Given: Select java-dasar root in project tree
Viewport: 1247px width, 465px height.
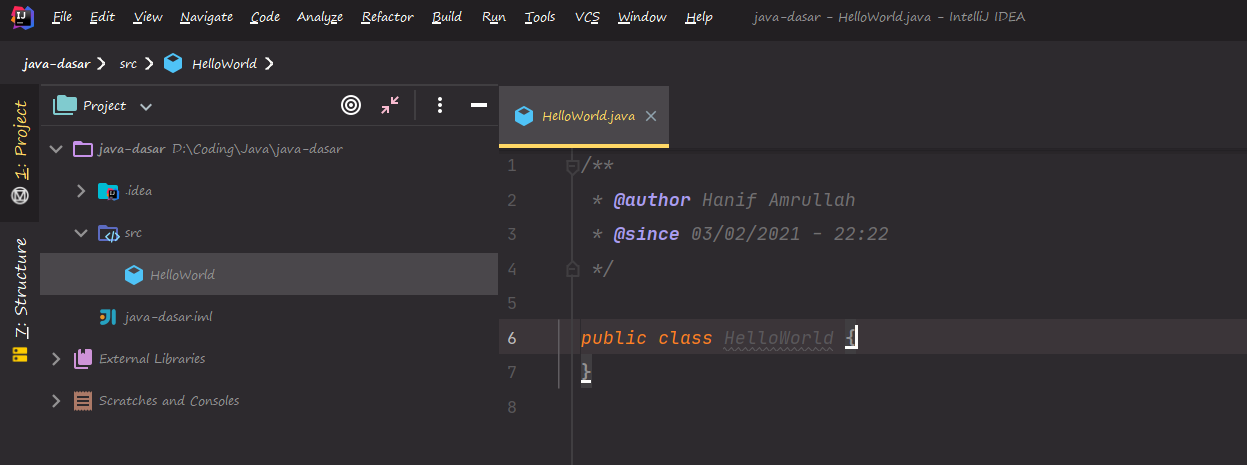Looking at the screenshot, I should tap(269, 149).
